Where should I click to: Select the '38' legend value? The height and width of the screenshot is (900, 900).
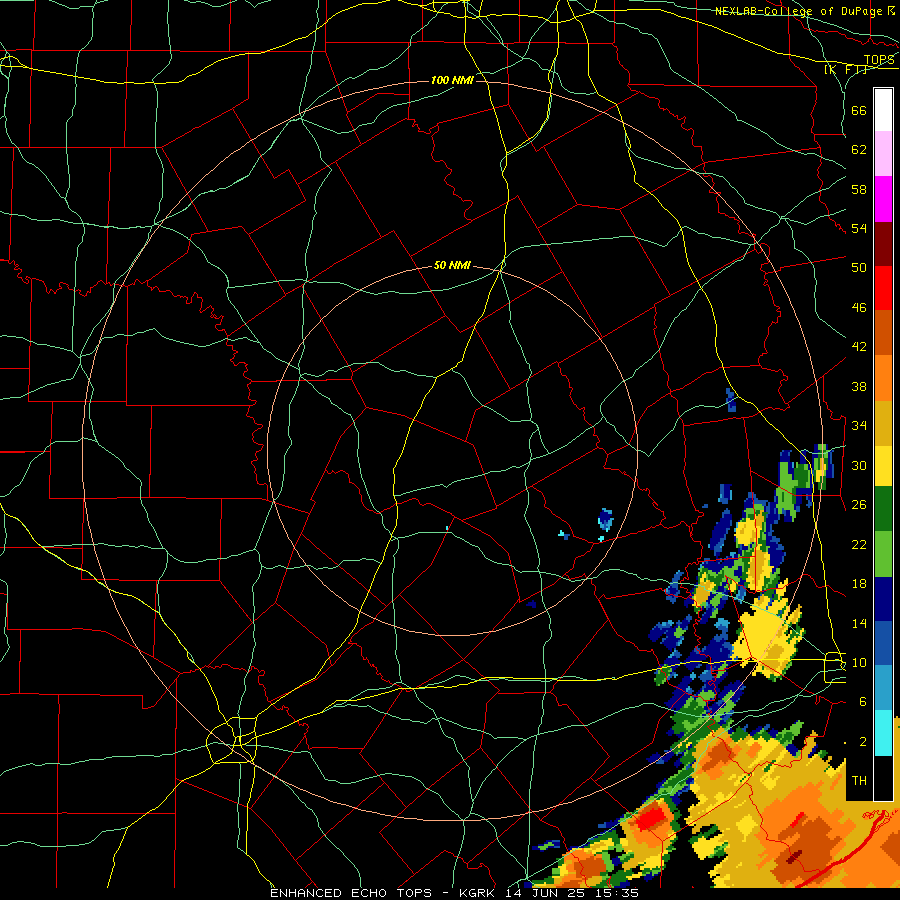click(x=859, y=386)
